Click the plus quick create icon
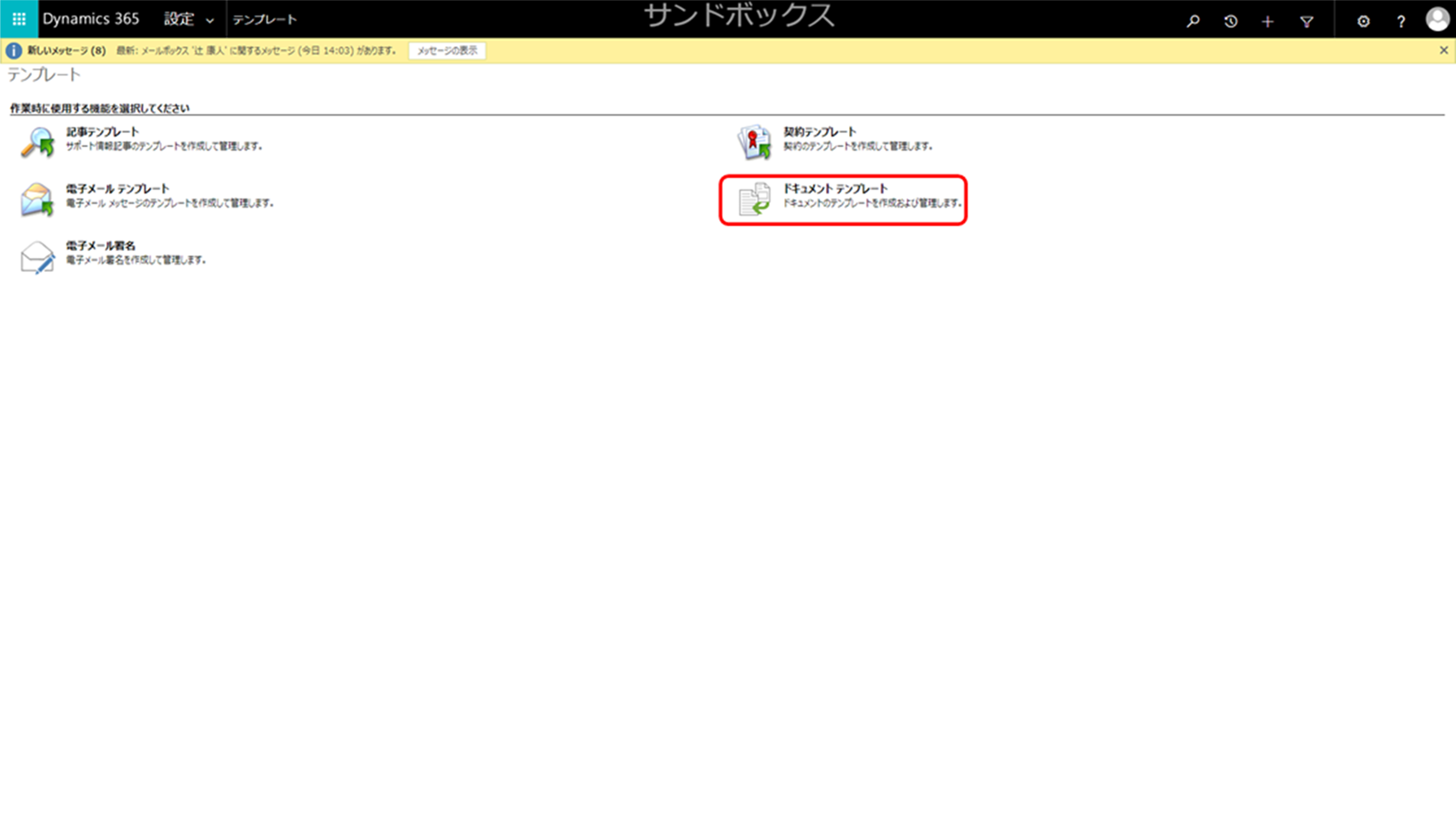 click(1268, 21)
